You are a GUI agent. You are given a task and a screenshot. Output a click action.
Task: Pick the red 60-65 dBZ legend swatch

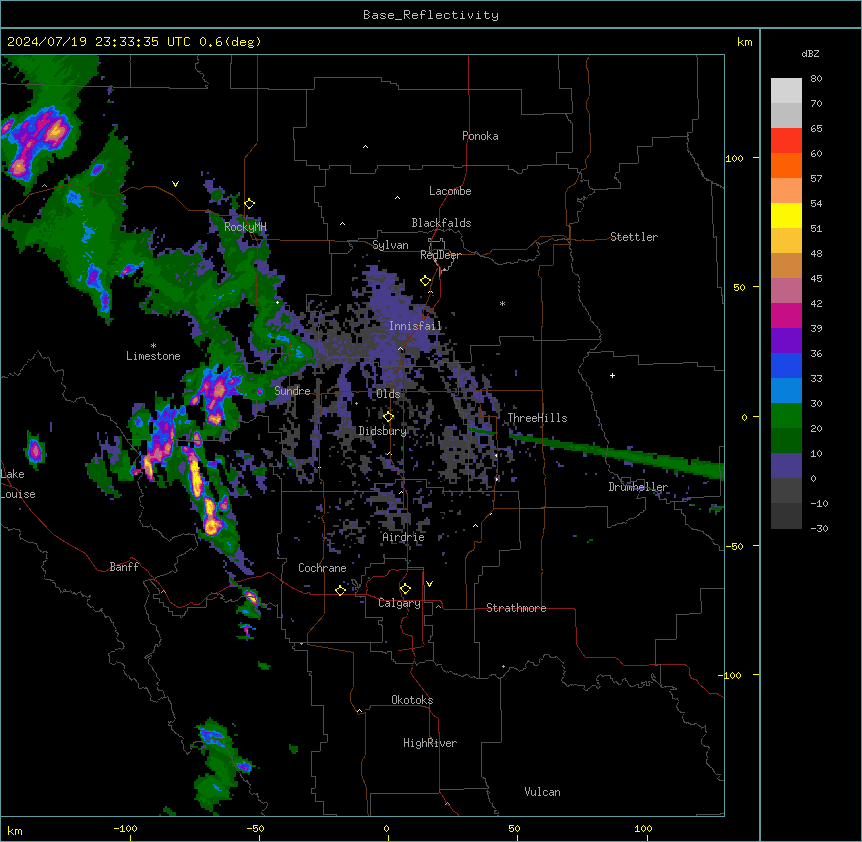[786, 141]
